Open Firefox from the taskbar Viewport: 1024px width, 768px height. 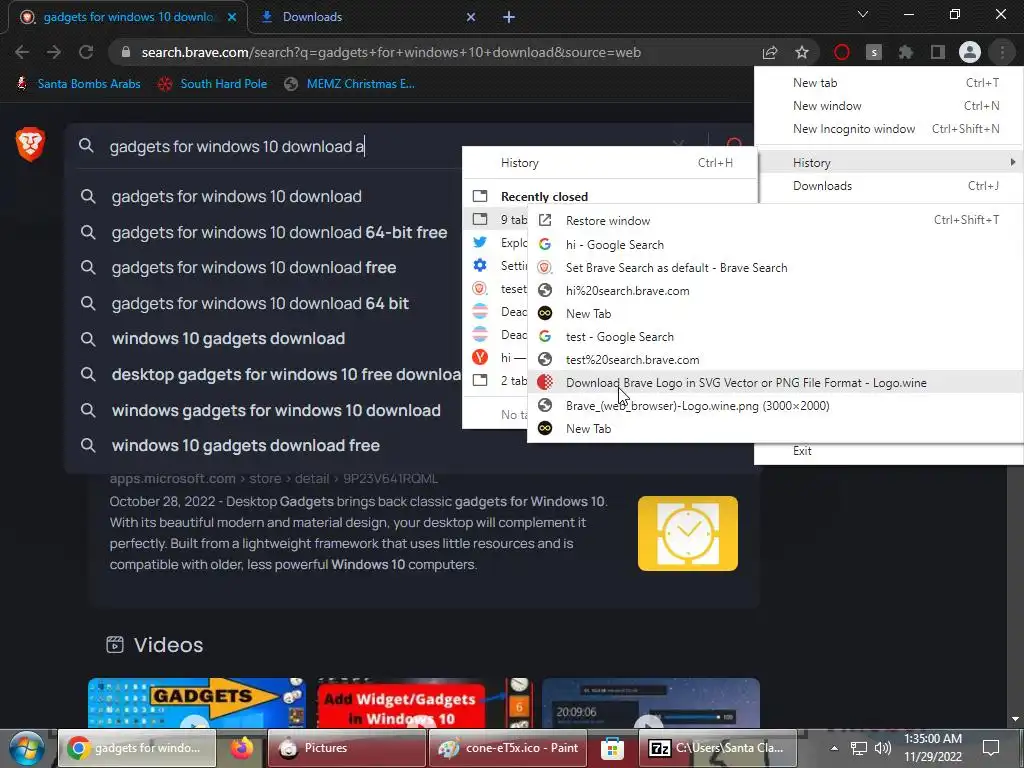coord(242,748)
